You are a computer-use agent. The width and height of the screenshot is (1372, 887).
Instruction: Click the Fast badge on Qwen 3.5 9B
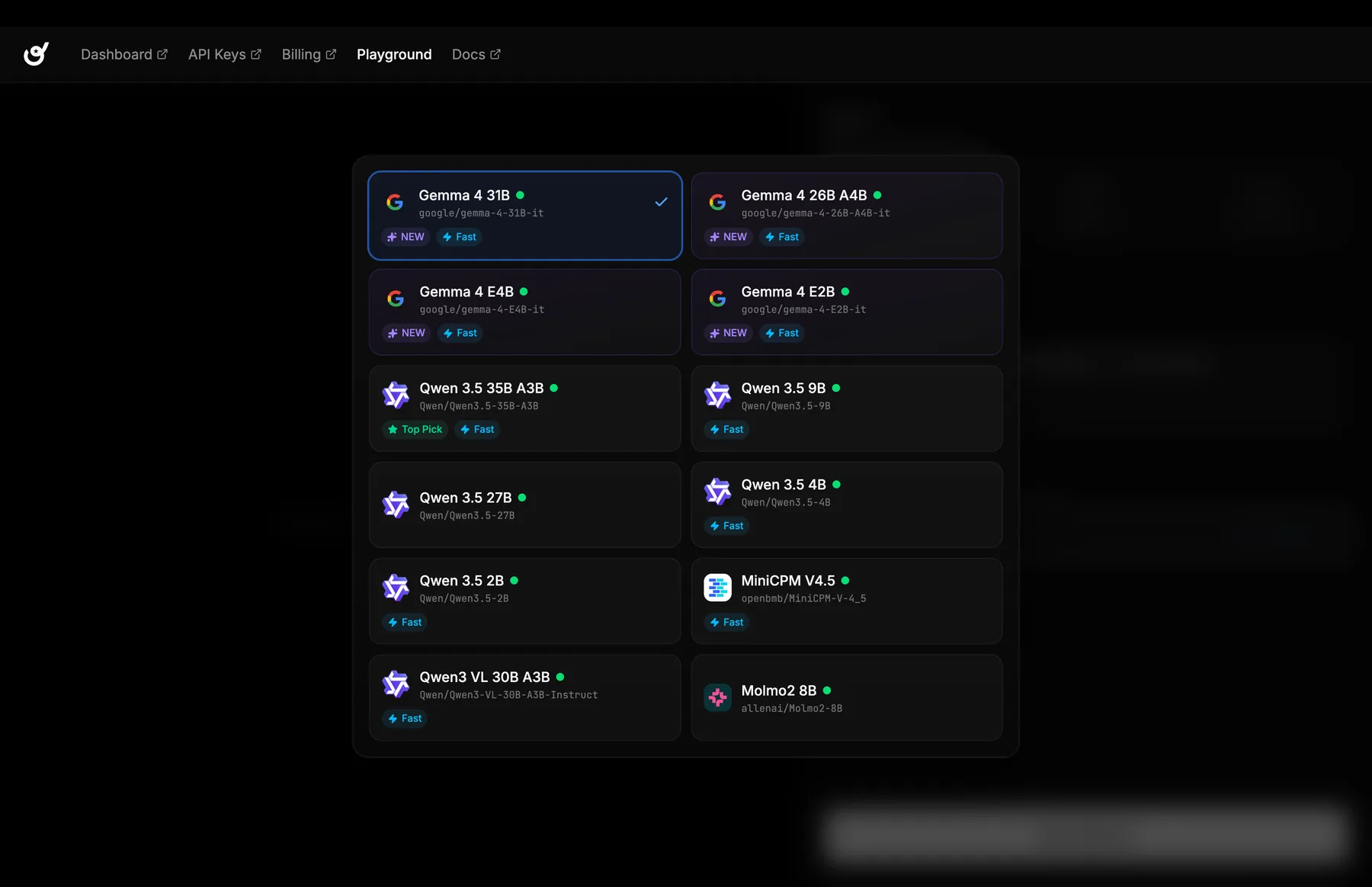coord(726,430)
